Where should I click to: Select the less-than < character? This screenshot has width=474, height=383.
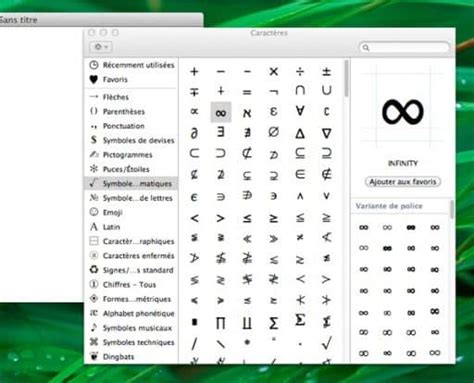[x=194, y=218]
